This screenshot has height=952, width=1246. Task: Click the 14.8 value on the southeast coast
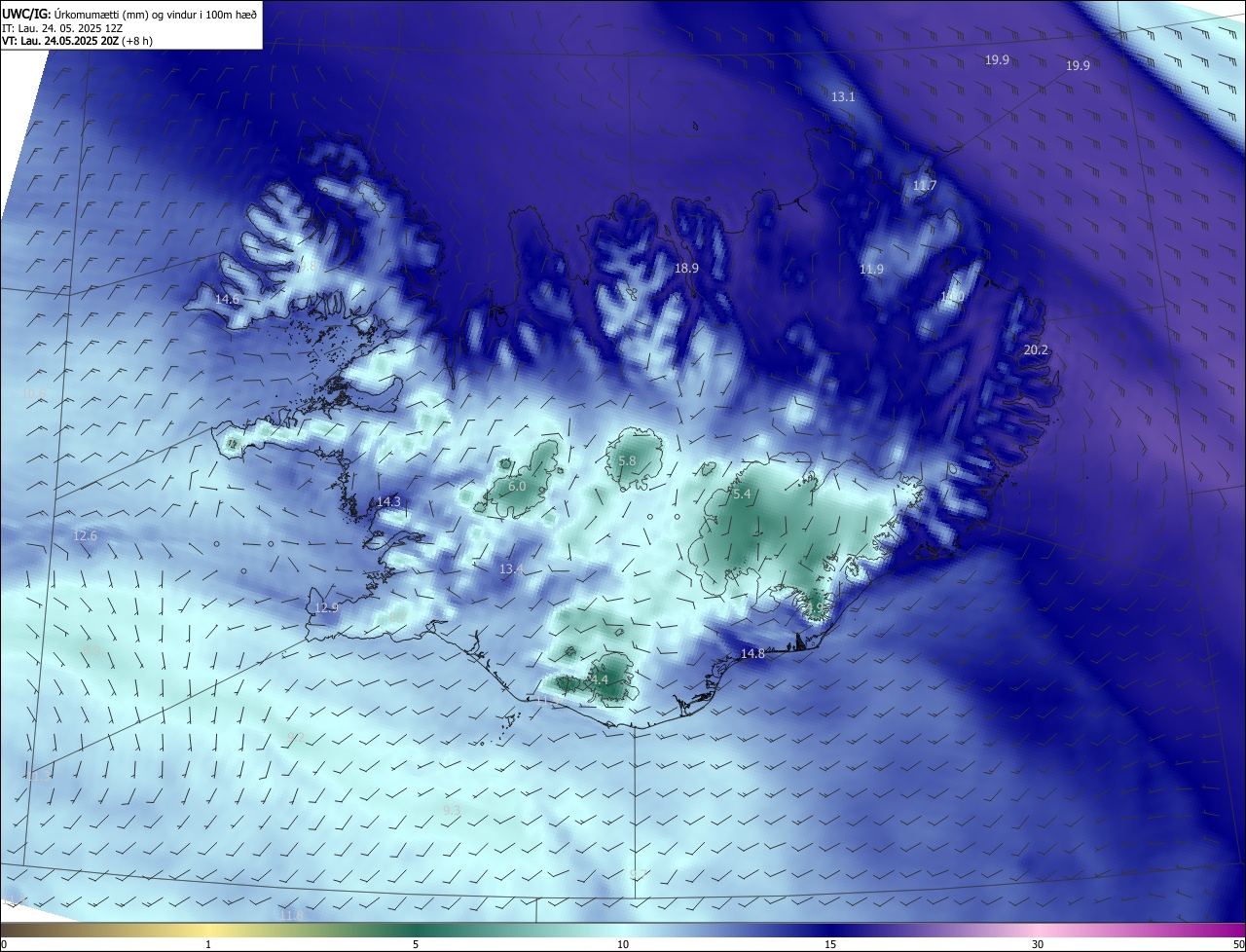[752, 654]
